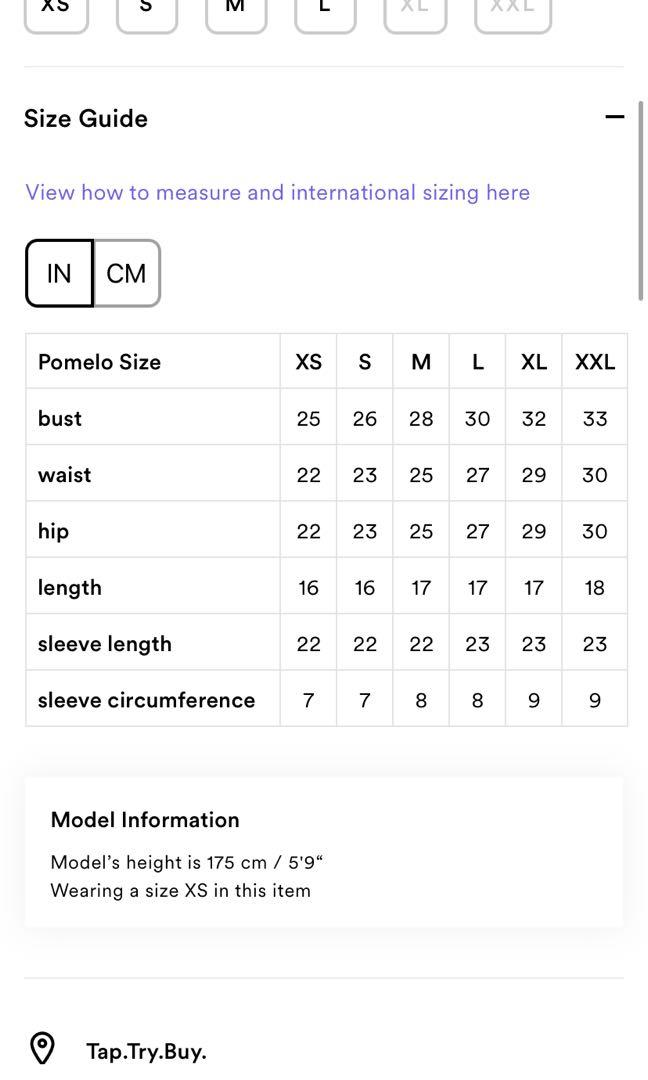Select size XS button
This screenshot has height=1080, width=648.
point(56,12)
